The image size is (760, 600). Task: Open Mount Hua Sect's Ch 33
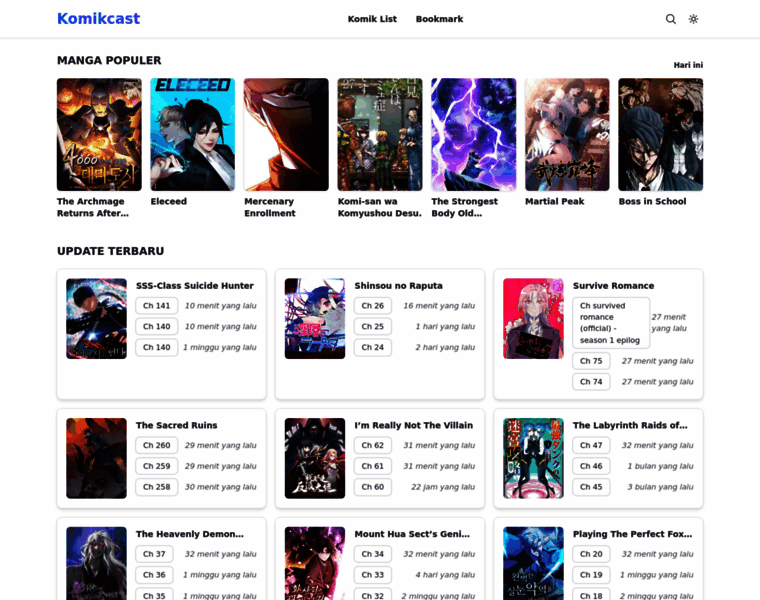373,575
